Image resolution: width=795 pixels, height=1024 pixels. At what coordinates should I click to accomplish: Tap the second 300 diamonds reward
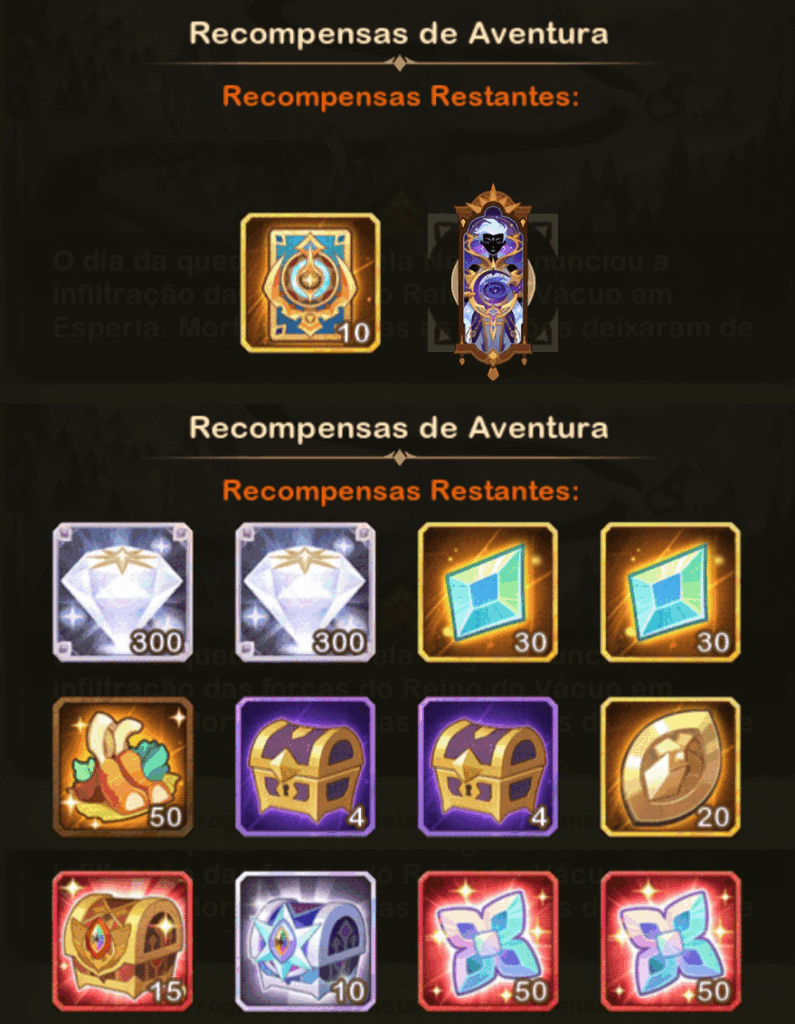[x=305, y=592]
